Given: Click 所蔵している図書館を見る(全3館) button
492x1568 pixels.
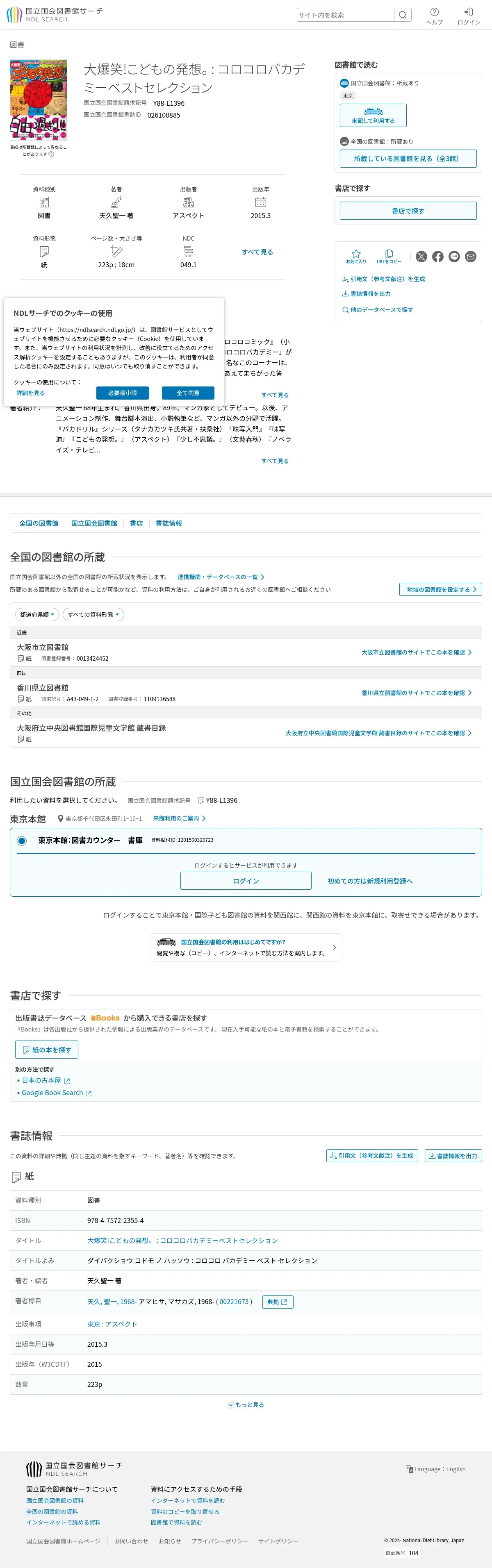Looking at the screenshot, I should pyautogui.click(x=408, y=158).
